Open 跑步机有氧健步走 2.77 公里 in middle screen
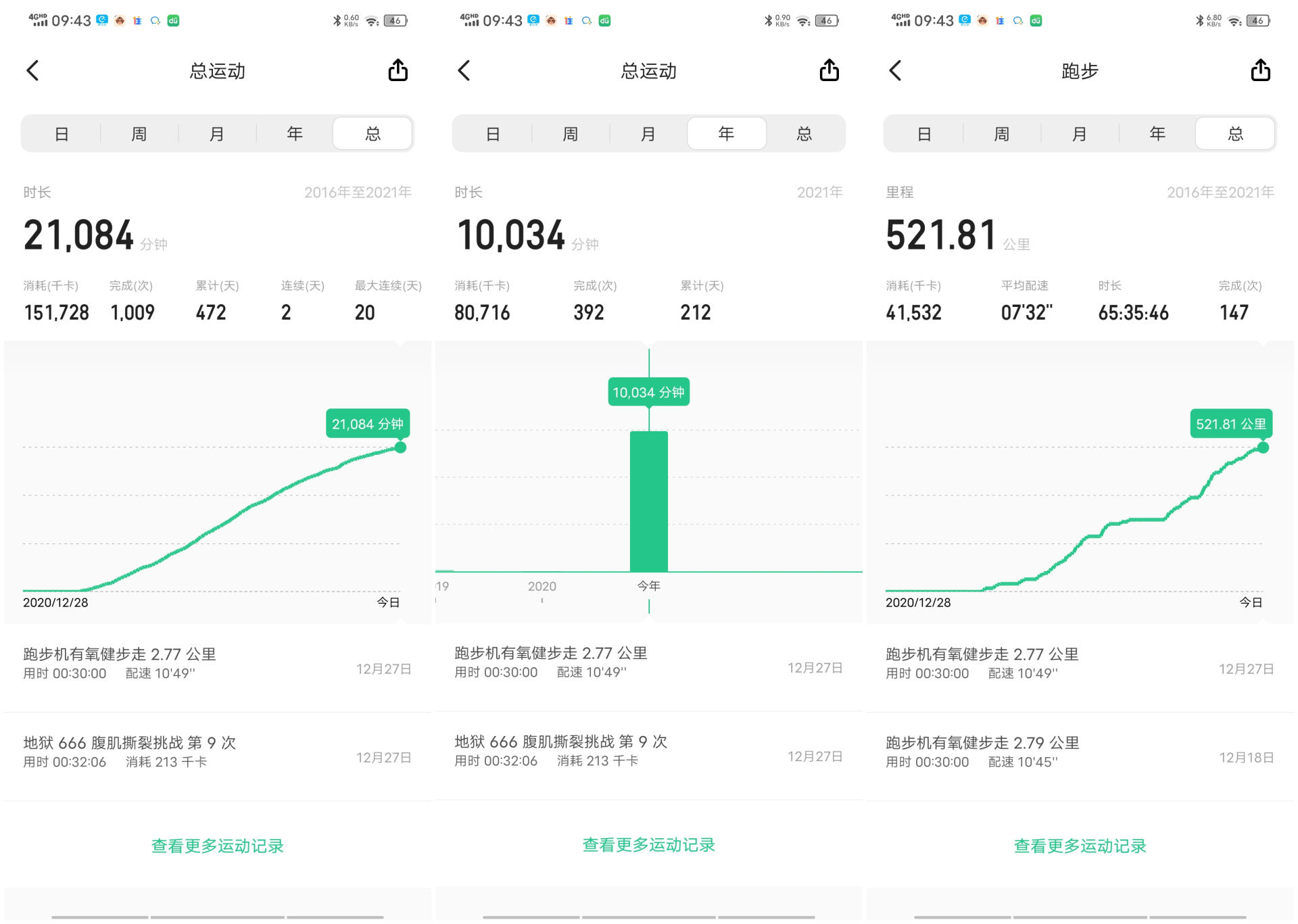This screenshot has width=1298, height=924. pyautogui.click(x=649, y=666)
